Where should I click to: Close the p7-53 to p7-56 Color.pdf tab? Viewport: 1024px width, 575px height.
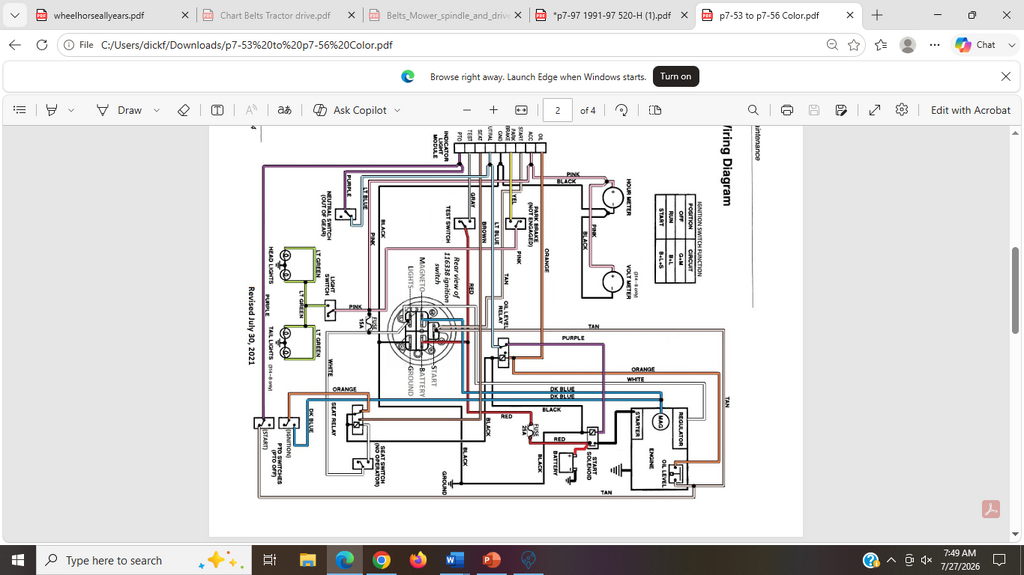coord(850,15)
